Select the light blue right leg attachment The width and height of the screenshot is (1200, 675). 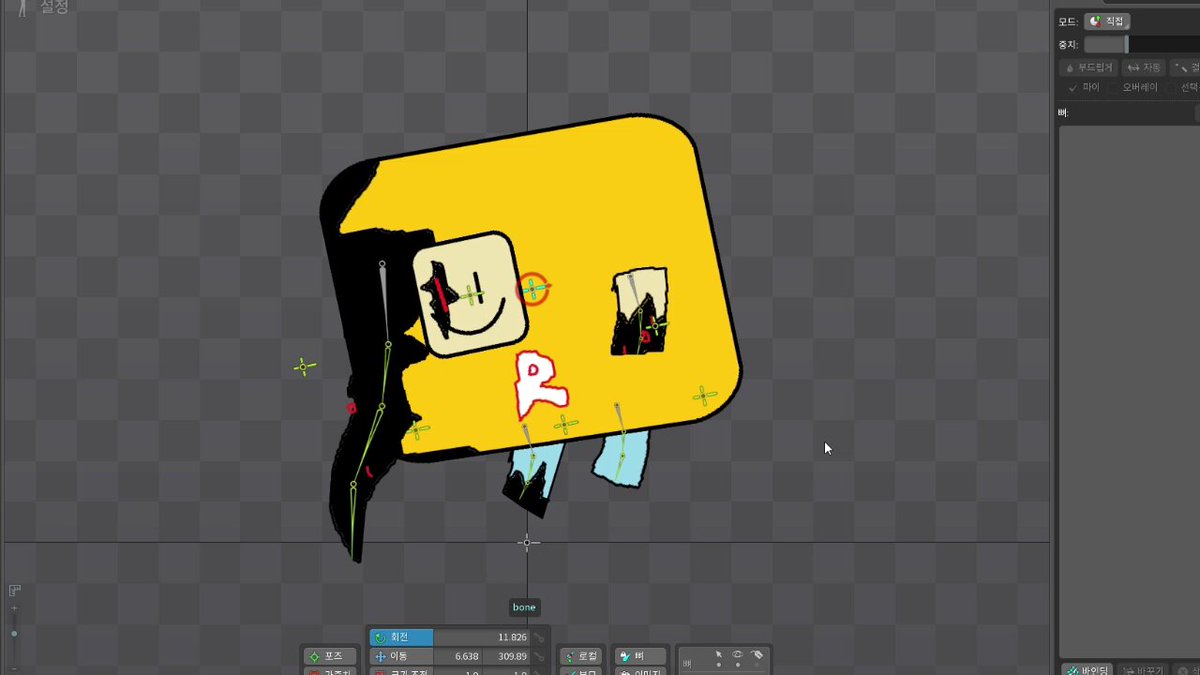(622, 460)
